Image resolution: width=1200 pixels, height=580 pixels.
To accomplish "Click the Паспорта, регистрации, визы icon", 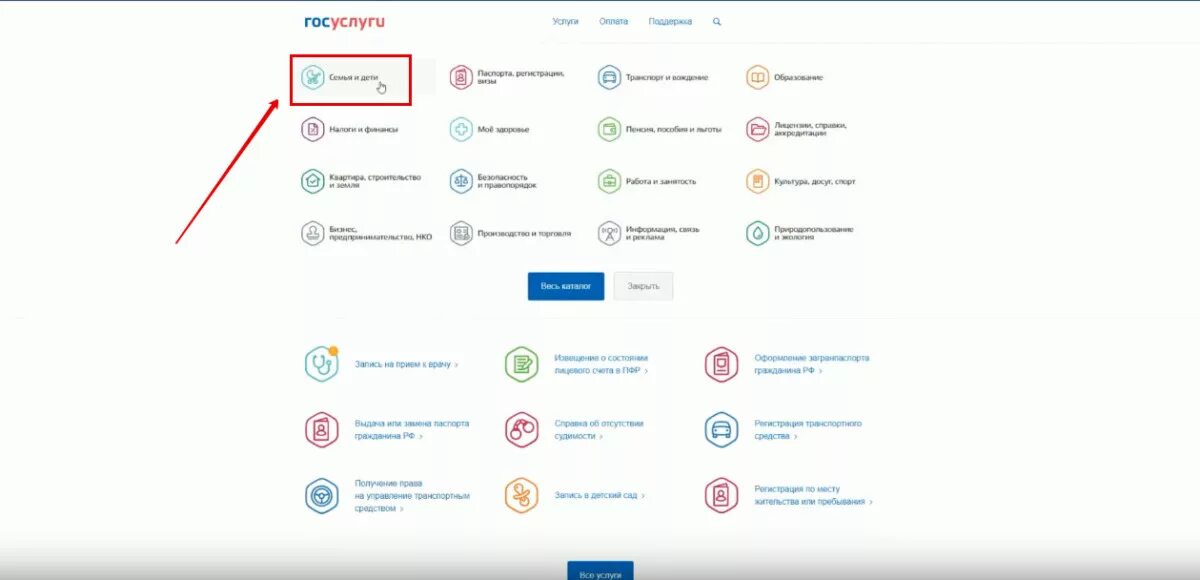I will (x=461, y=77).
